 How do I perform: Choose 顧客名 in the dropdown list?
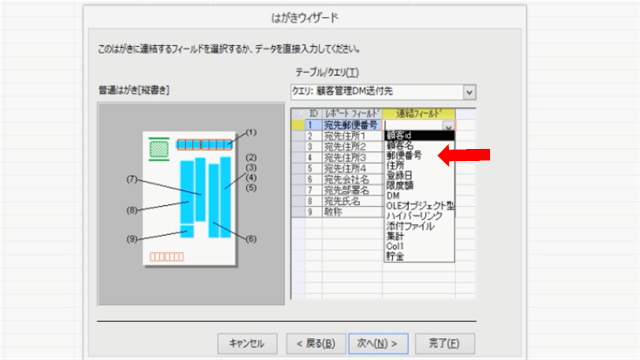click(x=400, y=145)
